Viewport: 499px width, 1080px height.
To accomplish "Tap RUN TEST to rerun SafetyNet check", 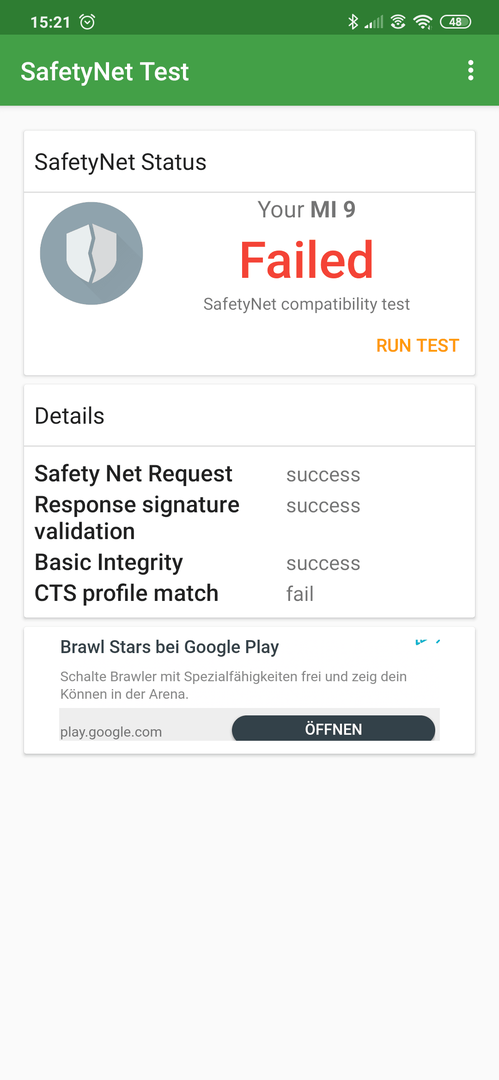I will (418, 345).
